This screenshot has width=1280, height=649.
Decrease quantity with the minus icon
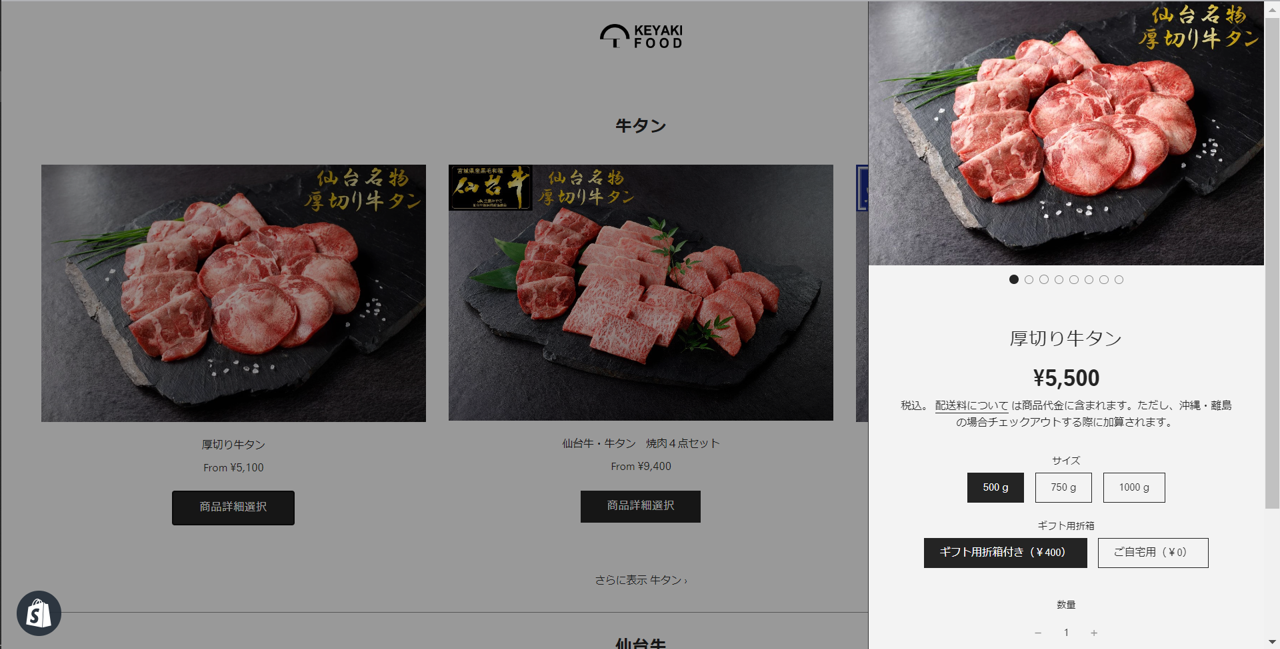tap(1038, 633)
